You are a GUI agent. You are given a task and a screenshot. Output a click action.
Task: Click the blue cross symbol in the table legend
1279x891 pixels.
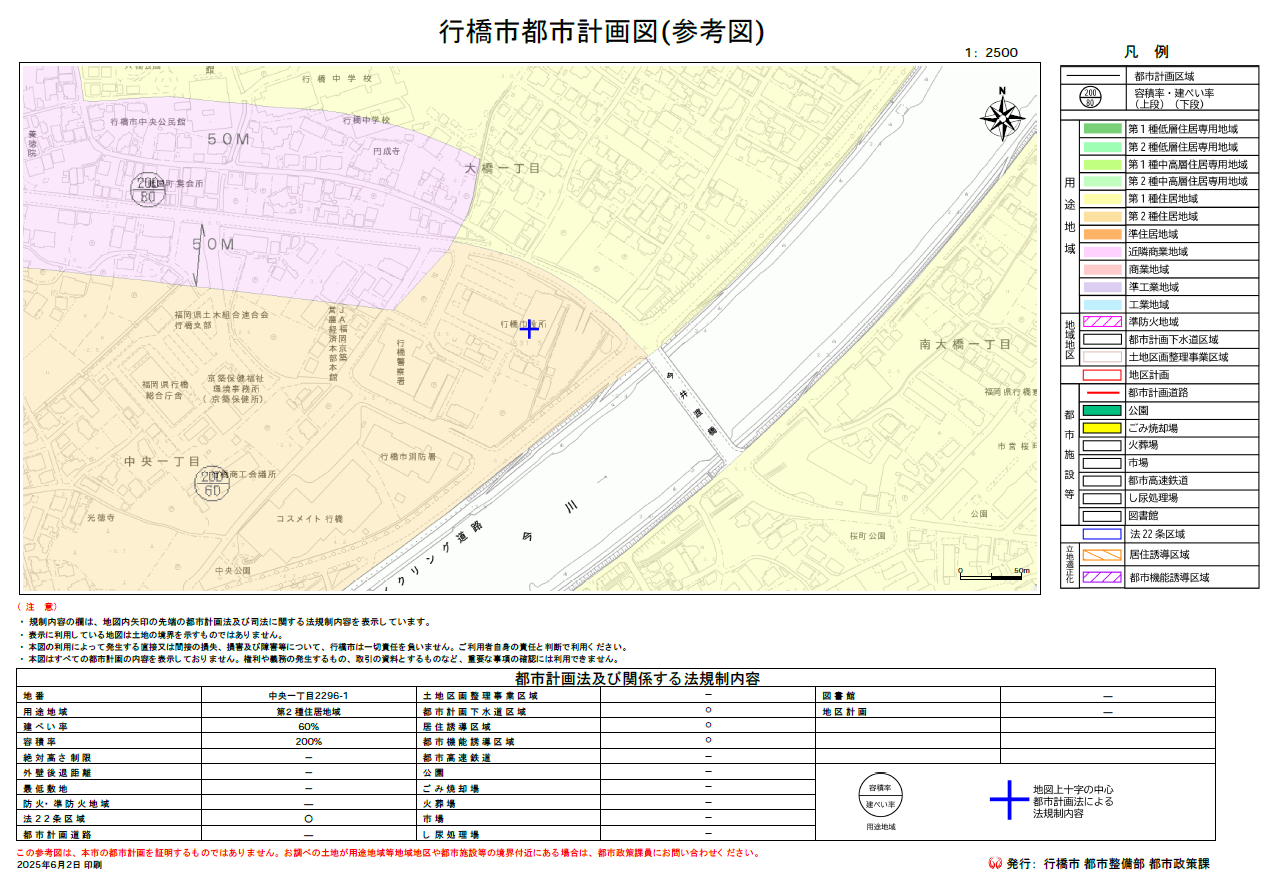click(x=1008, y=800)
